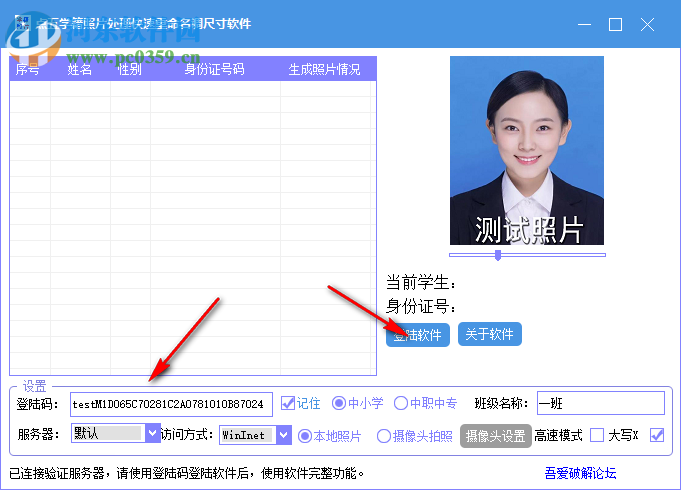
Task: Maximize the window
Action: point(615,24)
